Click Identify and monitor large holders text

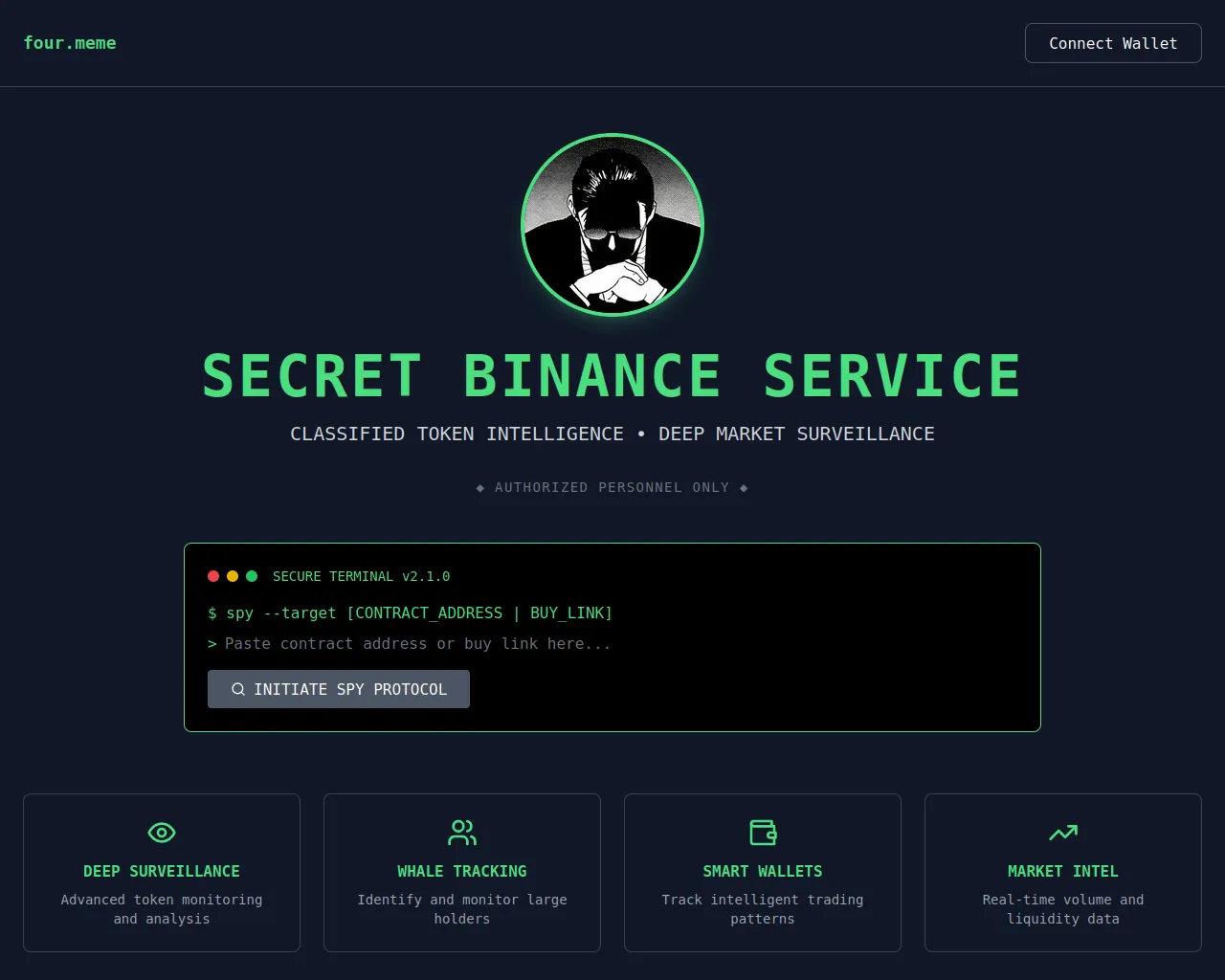[462, 909]
